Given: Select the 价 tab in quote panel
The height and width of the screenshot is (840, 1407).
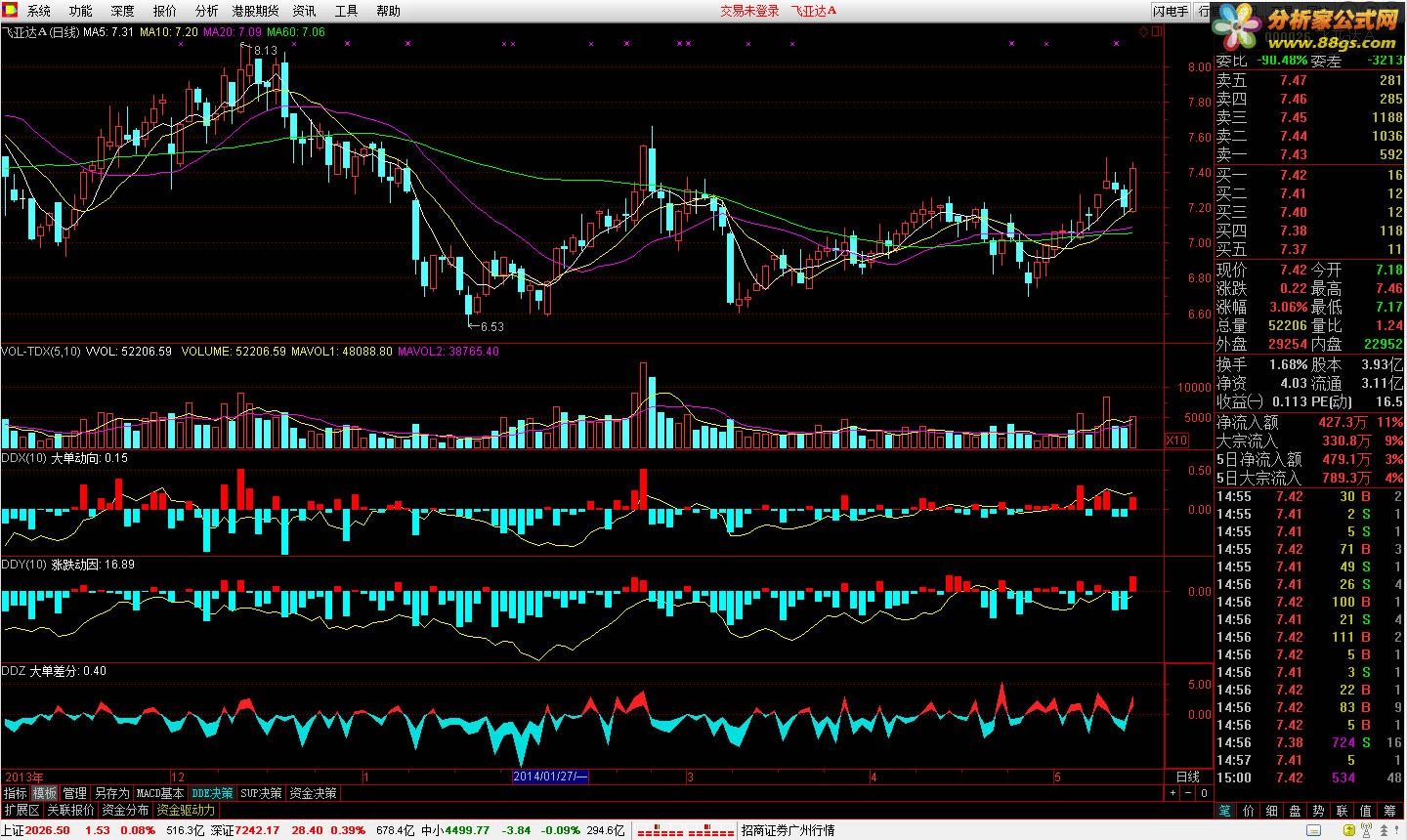Looking at the screenshot, I should coord(1249,811).
